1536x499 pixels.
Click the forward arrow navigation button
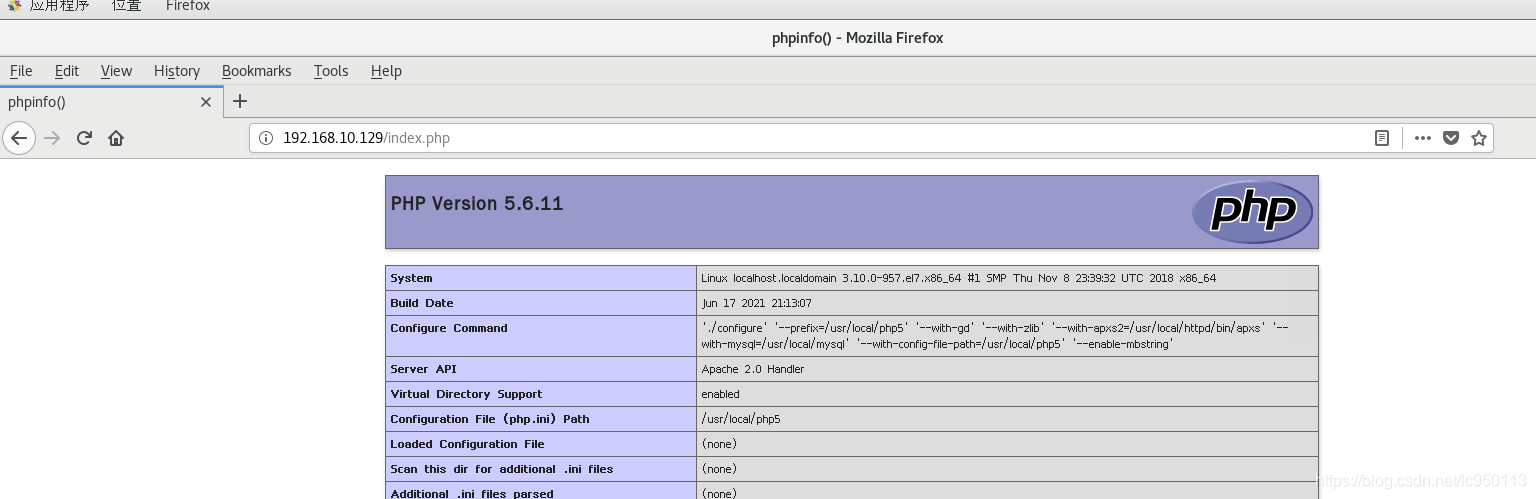point(53,138)
